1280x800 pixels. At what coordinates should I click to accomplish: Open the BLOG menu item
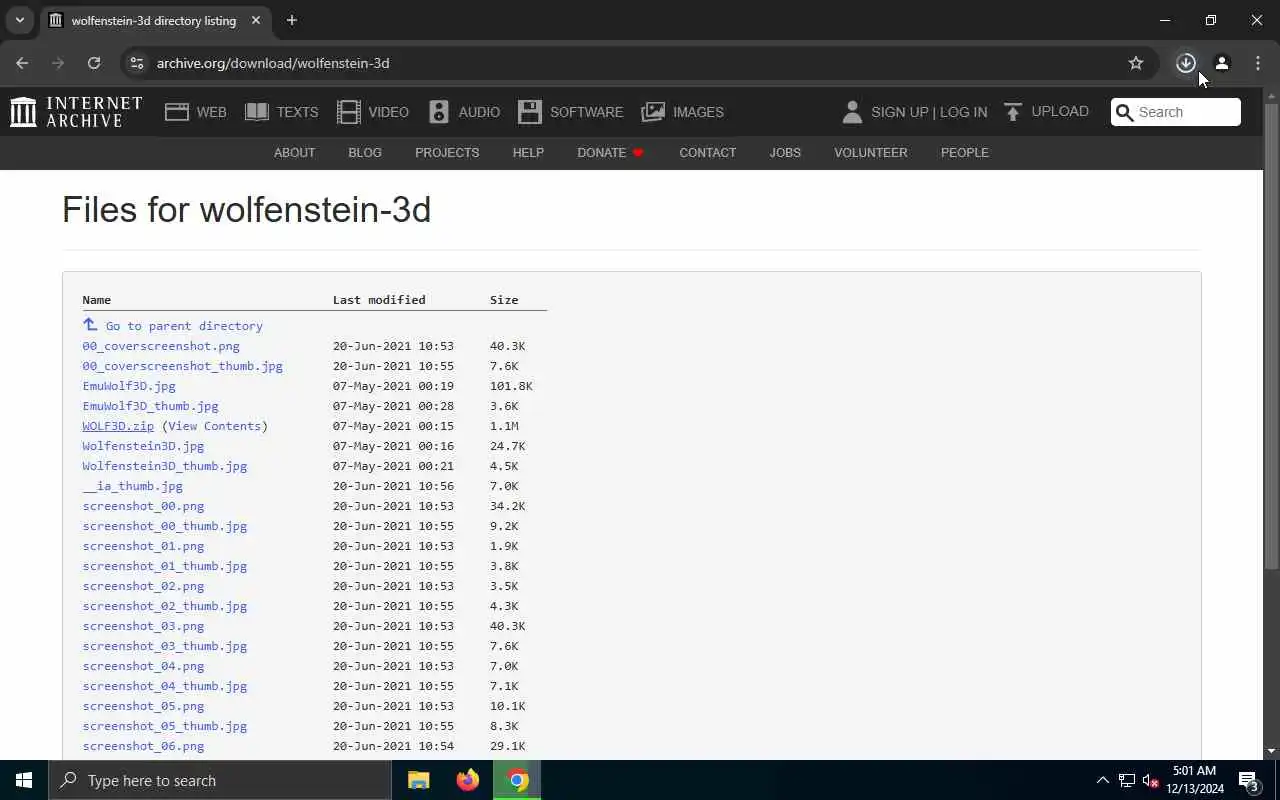pyautogui.click(x=365, y=152)
